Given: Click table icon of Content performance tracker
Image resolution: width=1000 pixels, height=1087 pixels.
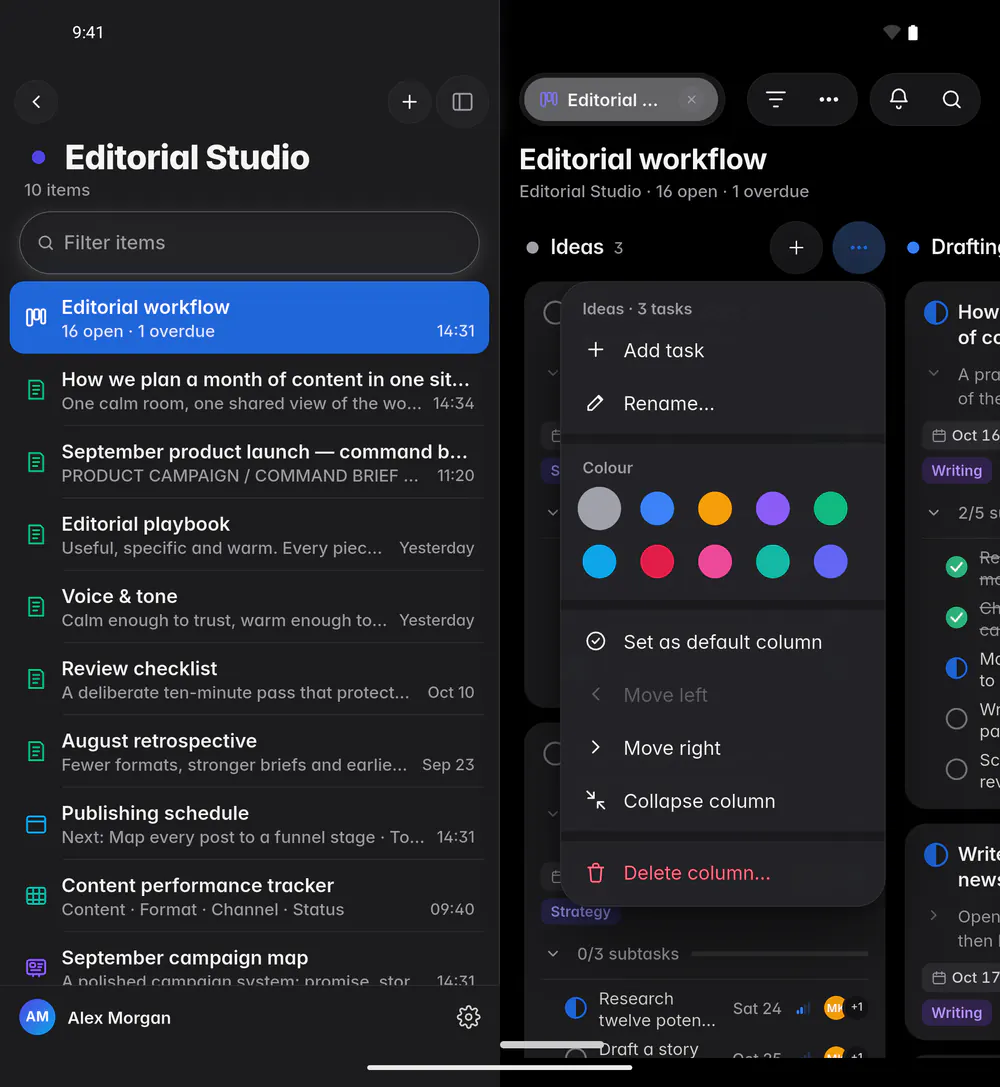Looking at the screenshot, I should (36, 896).
